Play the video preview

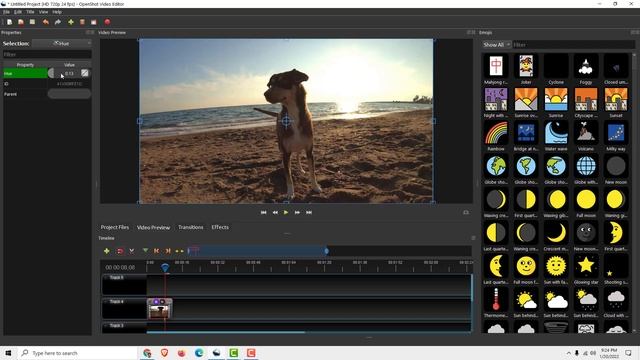[286, 212]
